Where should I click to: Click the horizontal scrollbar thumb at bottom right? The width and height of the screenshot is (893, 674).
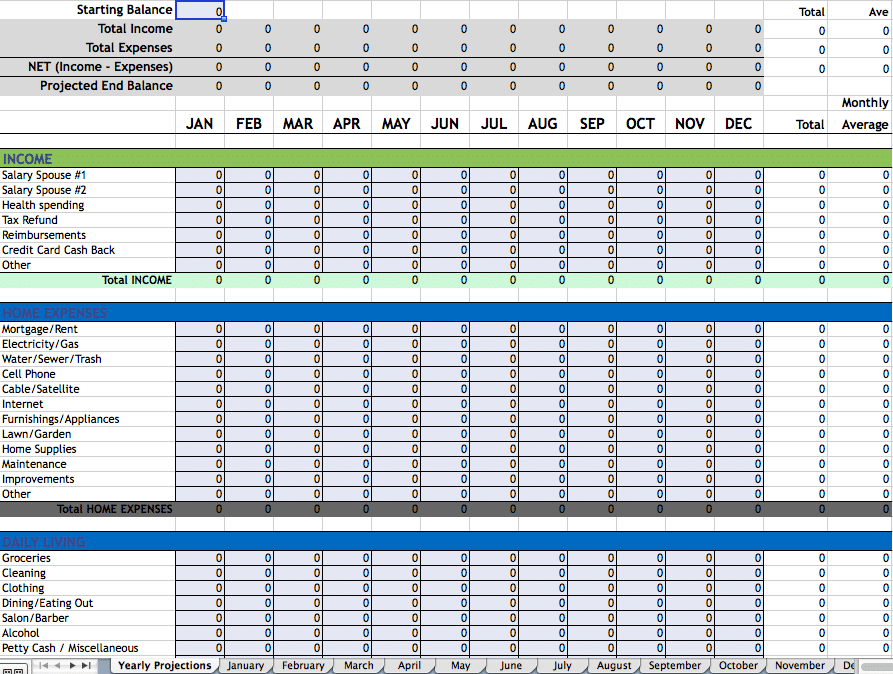point(876,667)
